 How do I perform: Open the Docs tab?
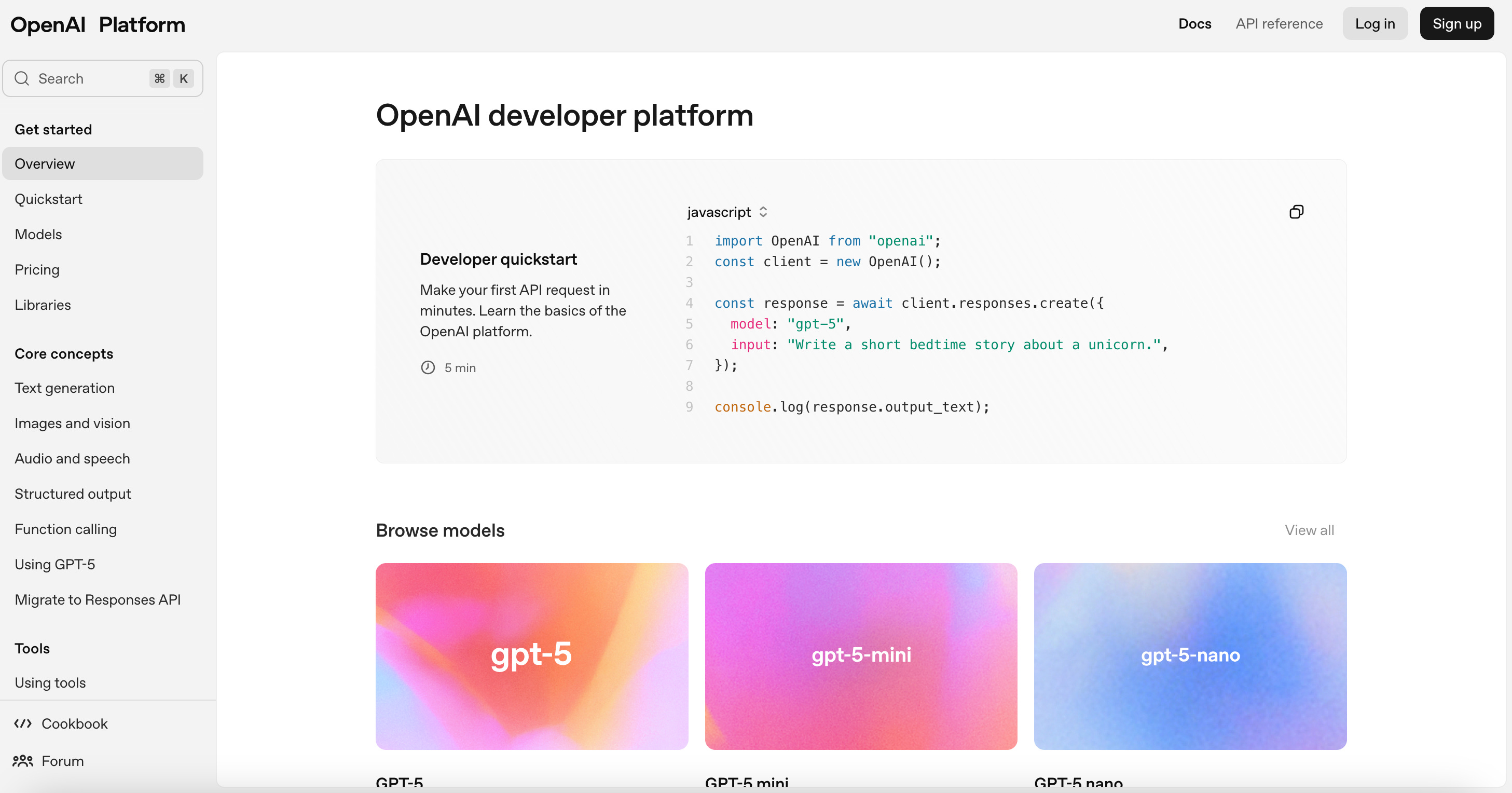point(1194,23)
